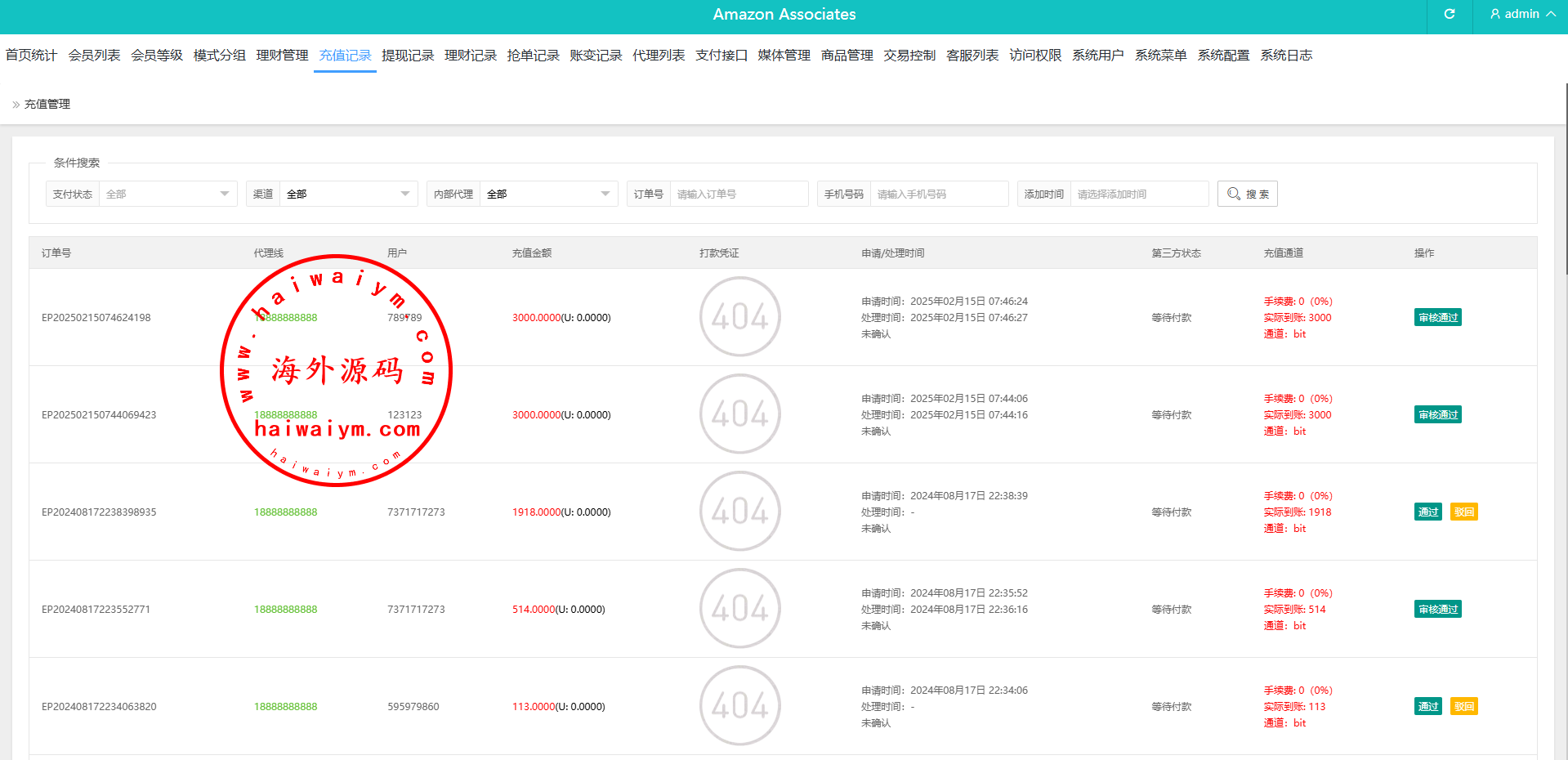Switch to the 提现记录 tab
The width and height of the screenshot is (1568, 760).
(408, 56)
